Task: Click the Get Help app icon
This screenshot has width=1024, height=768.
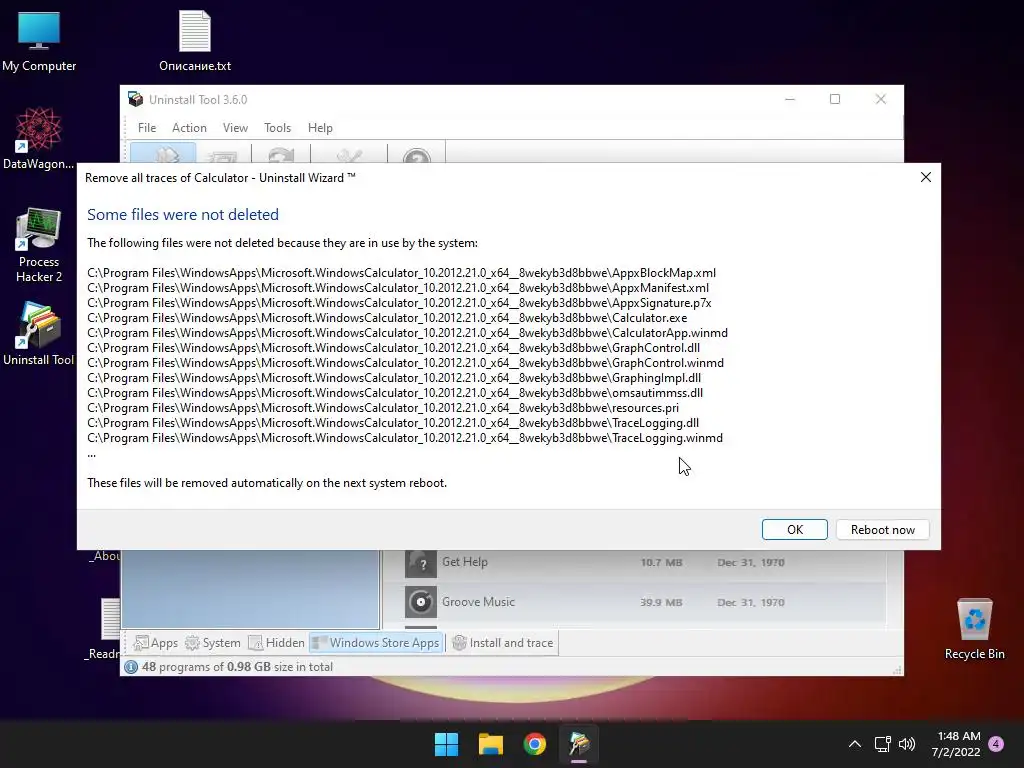Action: coord(421,563)
